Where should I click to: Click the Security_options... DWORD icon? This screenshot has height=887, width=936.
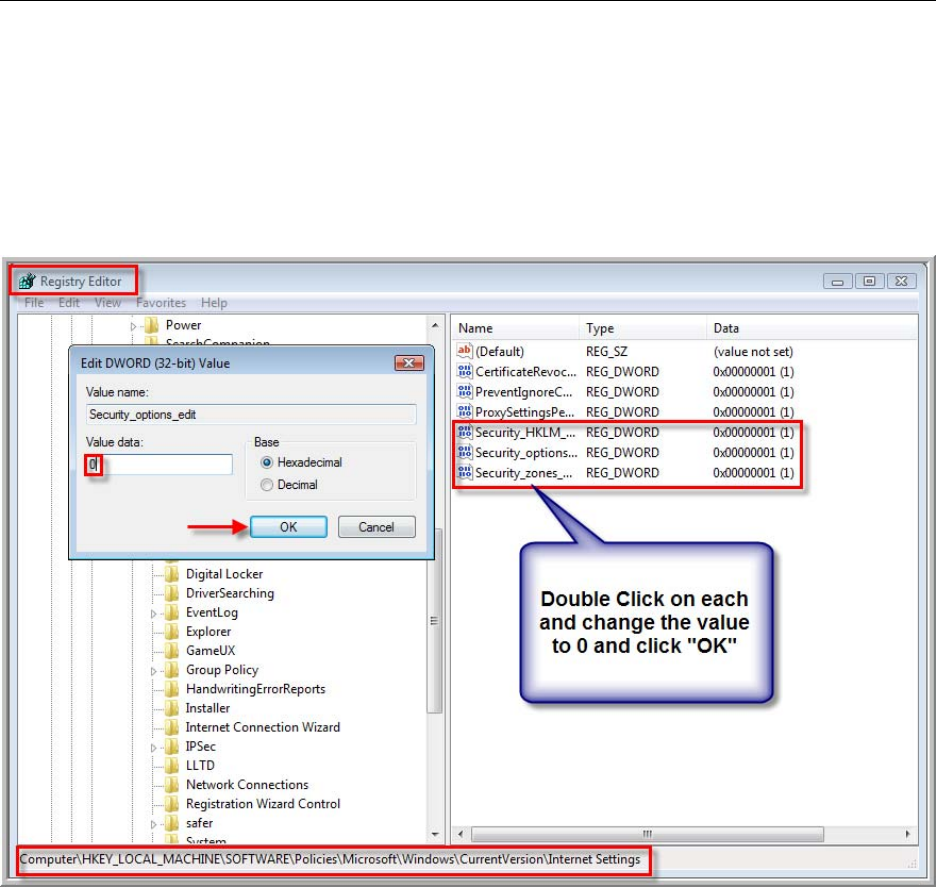[x=464, y=452]
